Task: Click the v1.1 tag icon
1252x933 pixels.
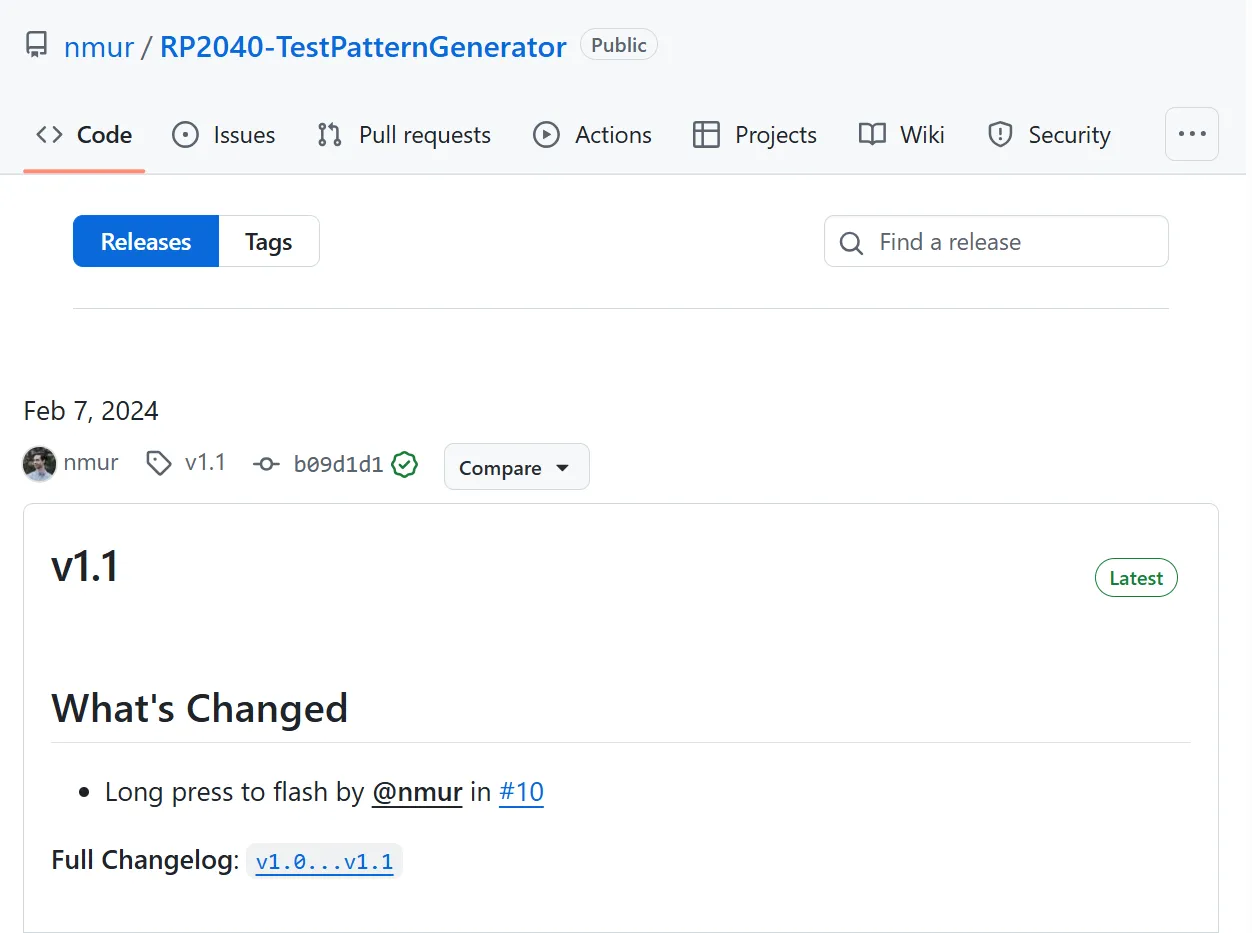Action: click(158, 463)
